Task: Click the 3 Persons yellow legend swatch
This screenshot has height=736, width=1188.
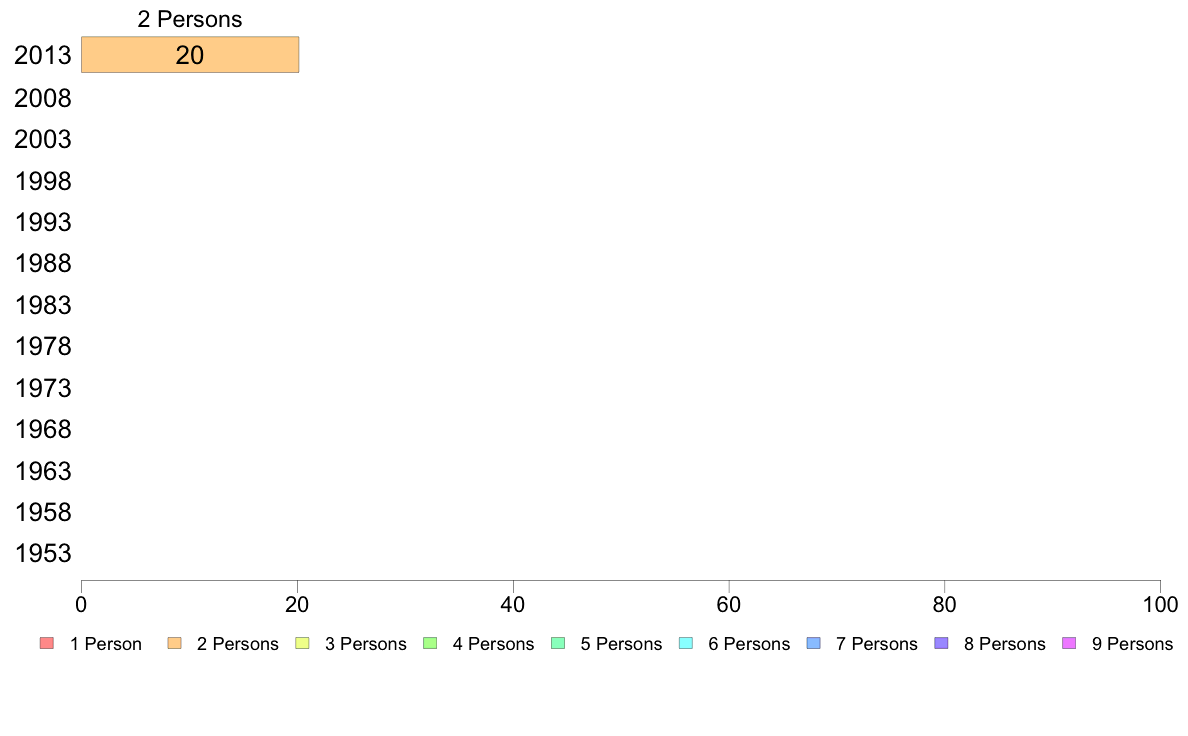Action: 302,644
